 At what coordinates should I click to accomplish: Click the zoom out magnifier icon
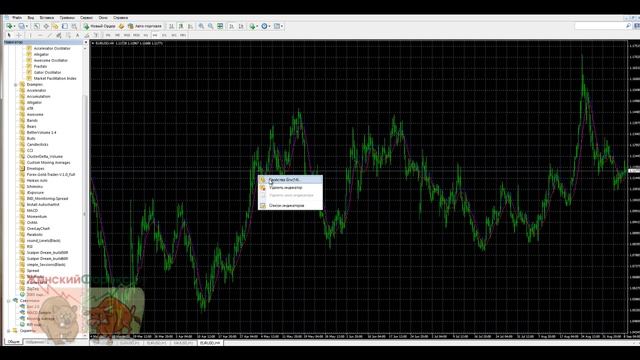(x=211, y=26)
